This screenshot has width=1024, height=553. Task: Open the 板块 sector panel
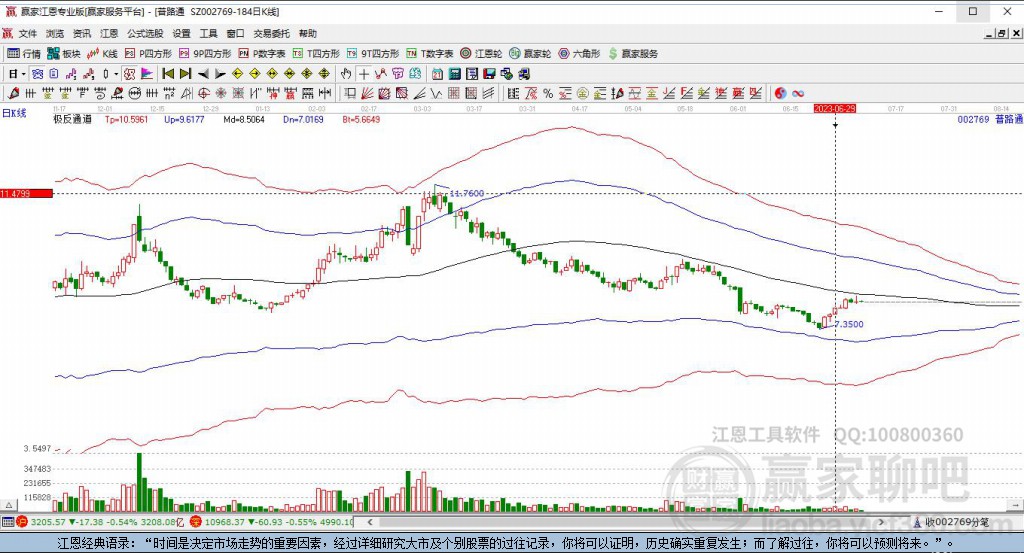(64, 54)
